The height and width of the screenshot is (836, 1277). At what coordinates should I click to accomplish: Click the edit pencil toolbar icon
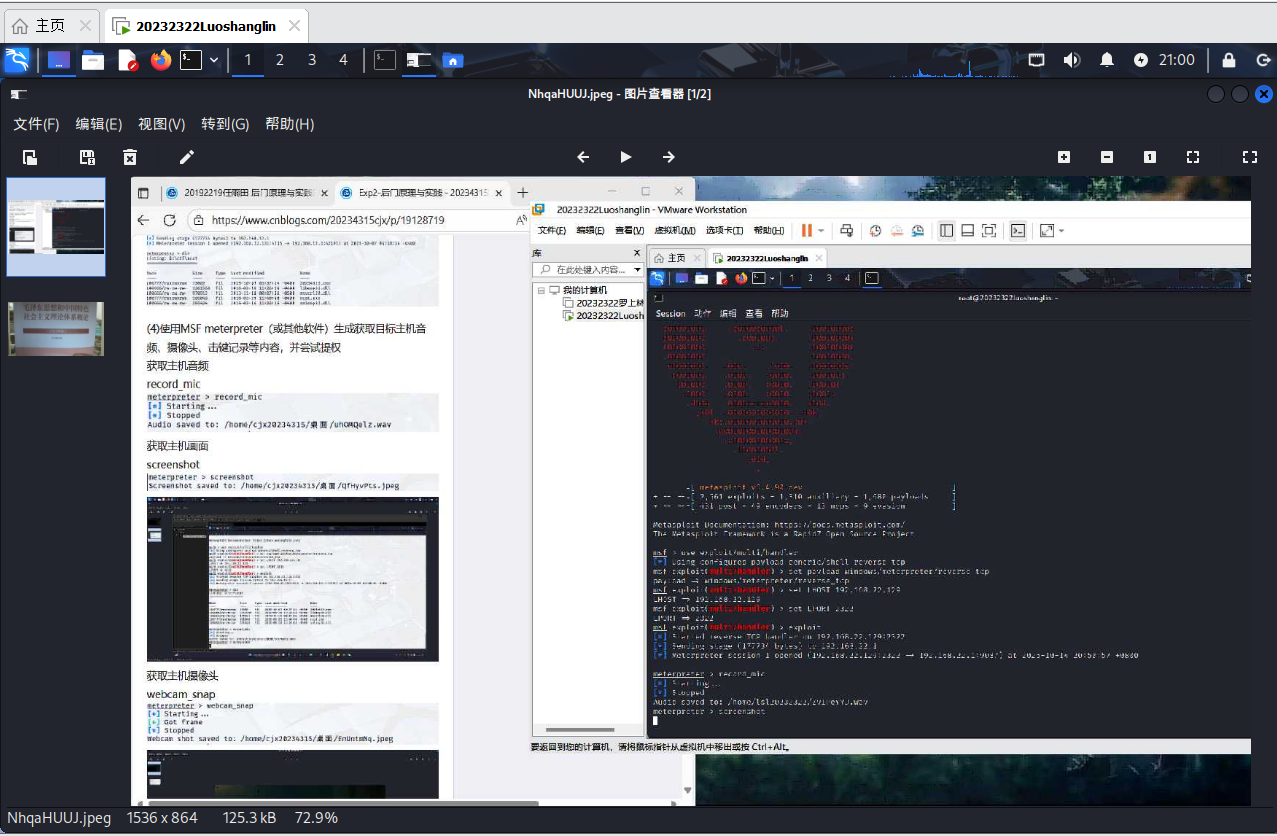pyautogui.click(x=186, y=157)
